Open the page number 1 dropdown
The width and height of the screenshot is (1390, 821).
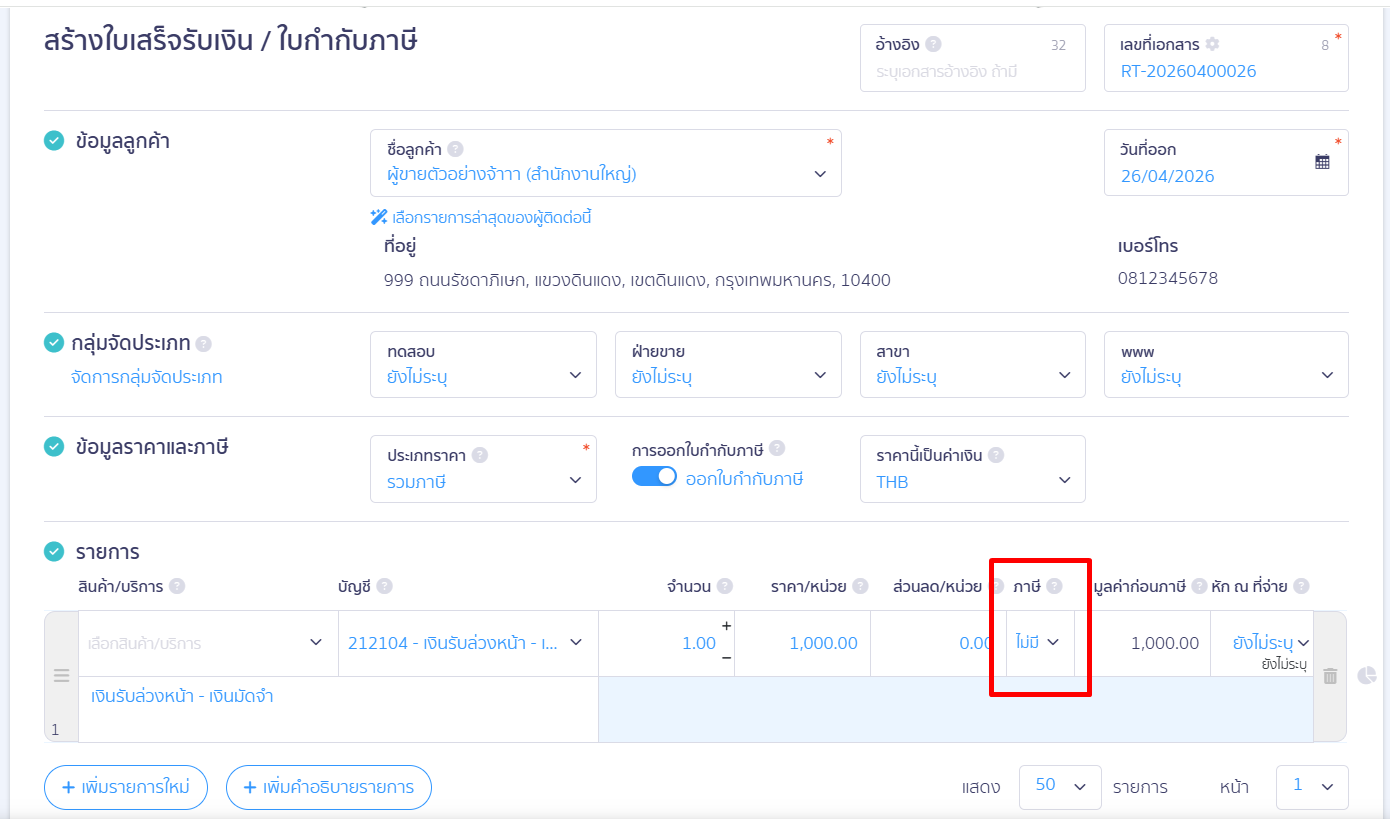pyautogui.click(x=1312, y=787)
